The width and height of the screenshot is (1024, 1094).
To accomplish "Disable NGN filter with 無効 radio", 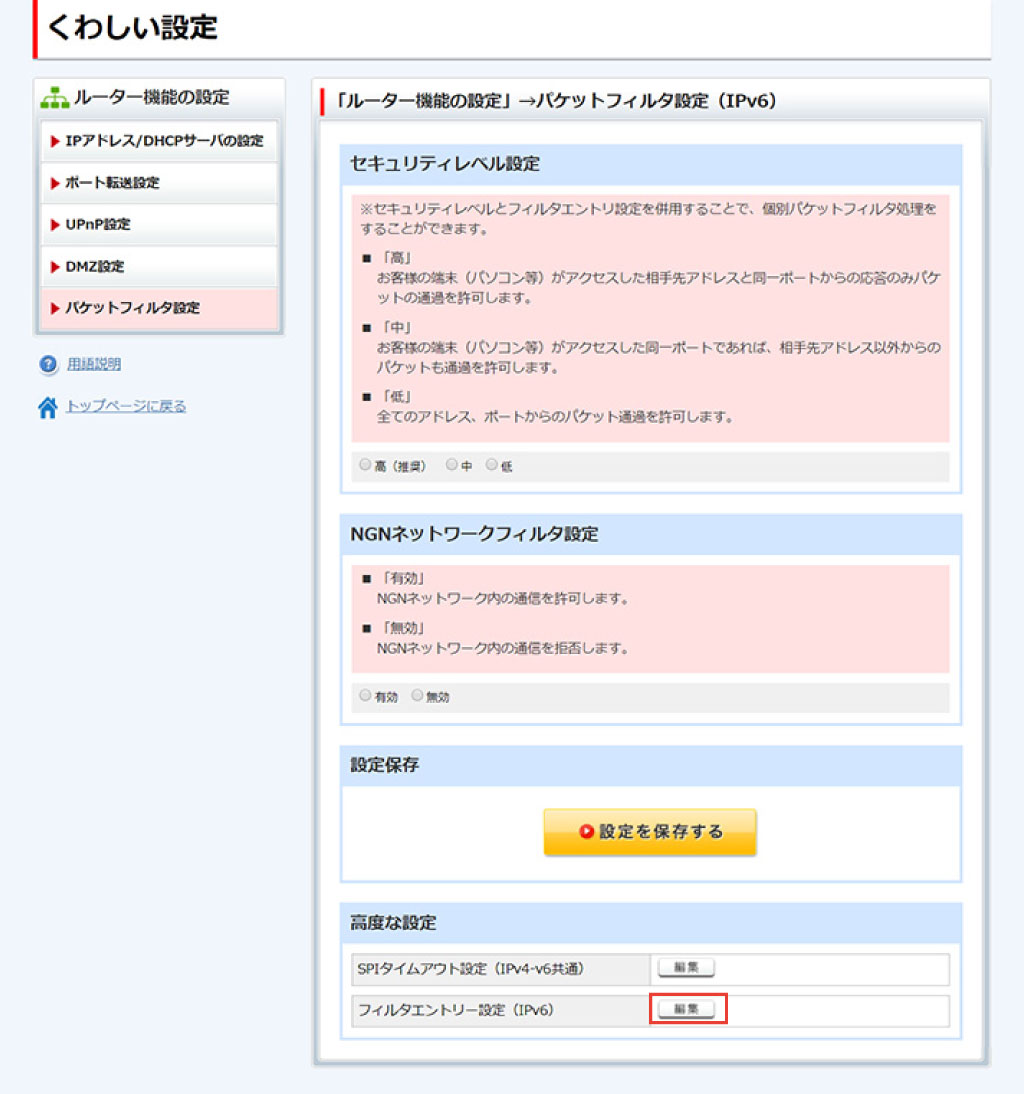I will 416,696.
